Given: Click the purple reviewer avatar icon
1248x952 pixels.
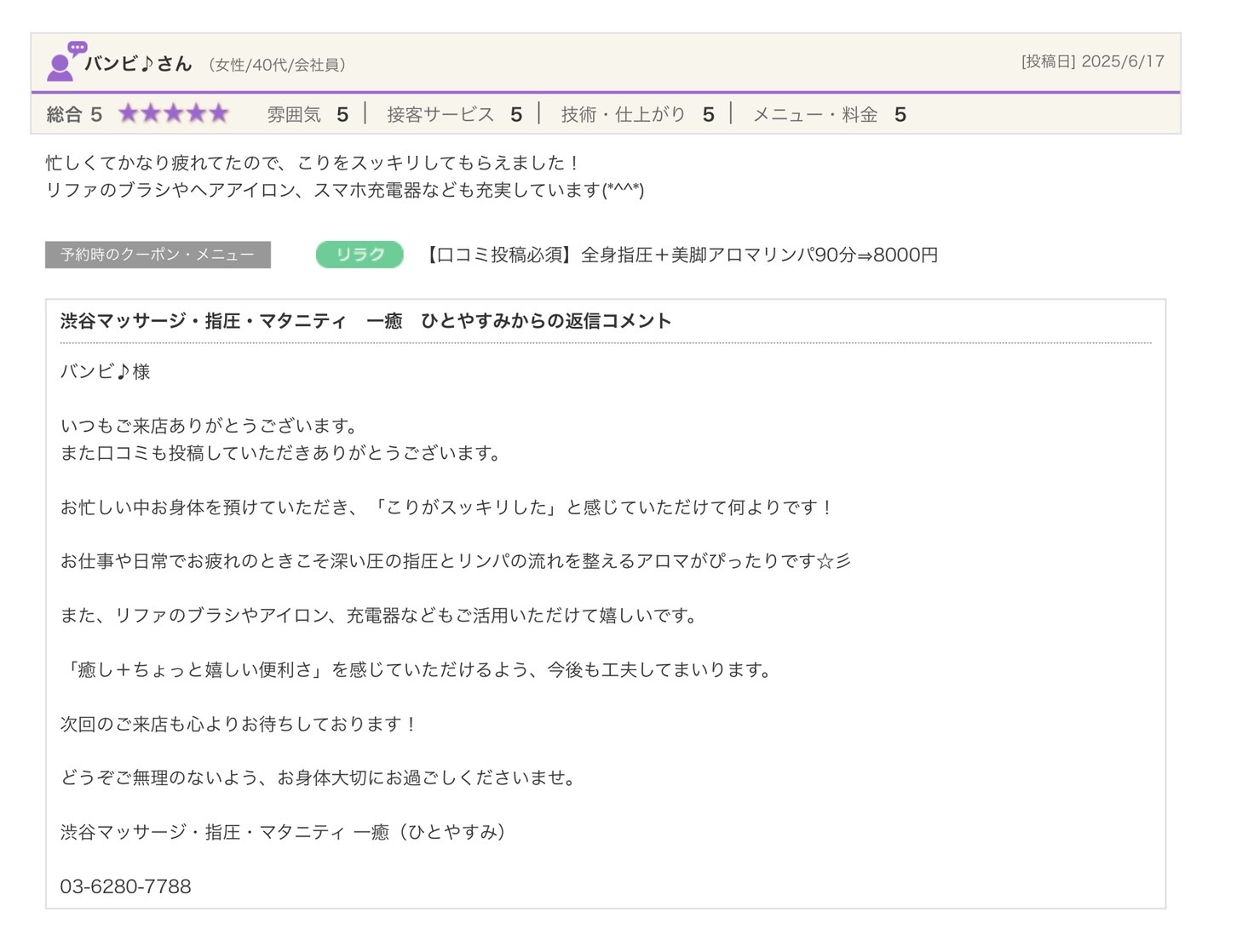Looking at the screenshot, I should coord(65,60).
